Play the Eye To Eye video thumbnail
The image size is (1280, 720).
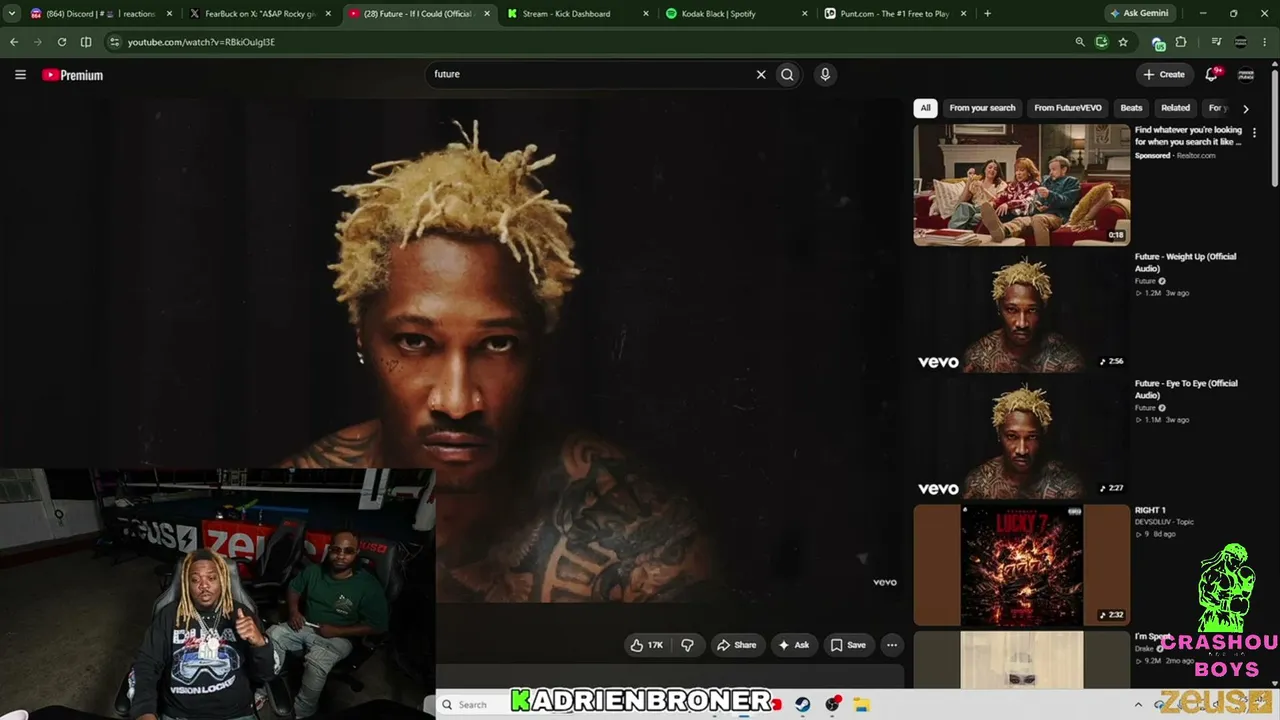[x=1021, y=439]
